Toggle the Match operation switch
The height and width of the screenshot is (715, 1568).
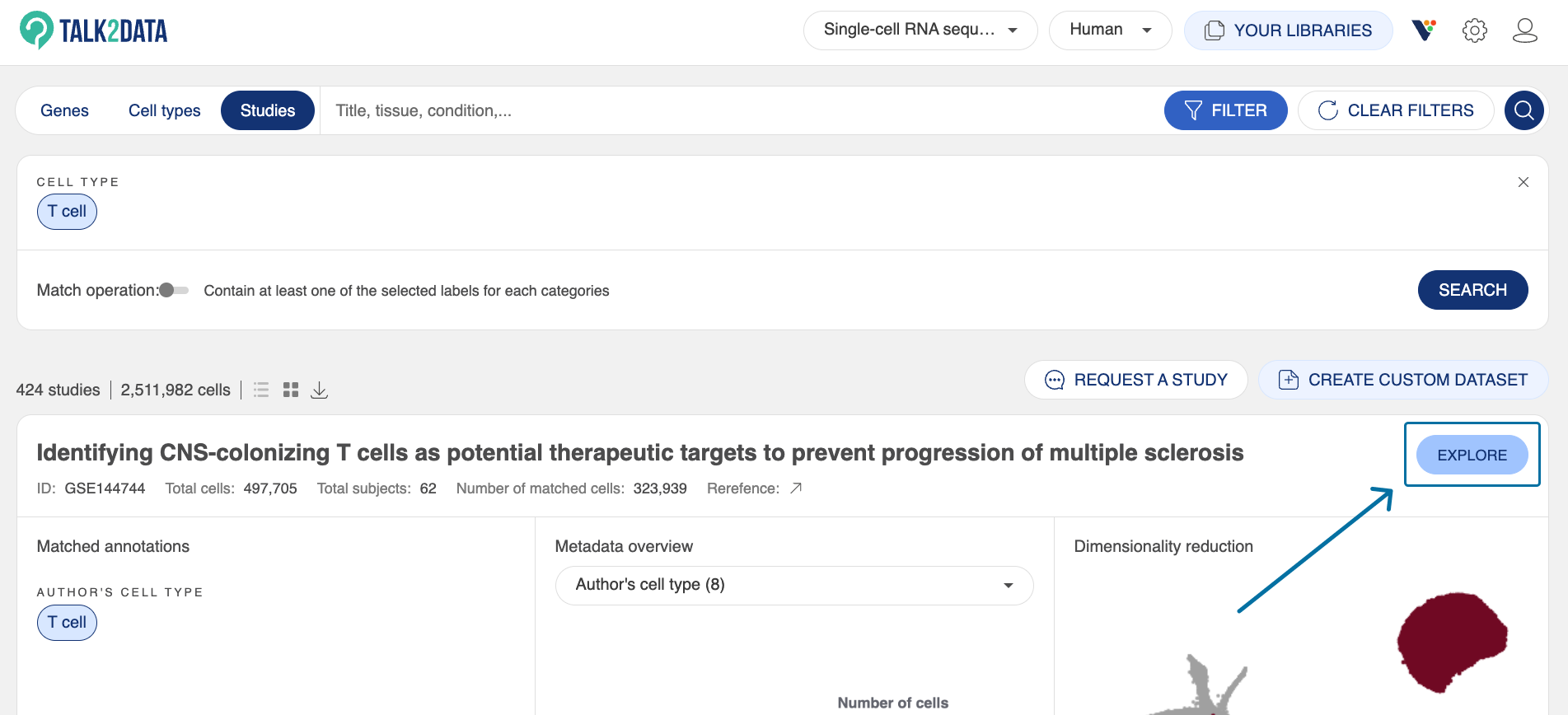click(x=173, y=290)
